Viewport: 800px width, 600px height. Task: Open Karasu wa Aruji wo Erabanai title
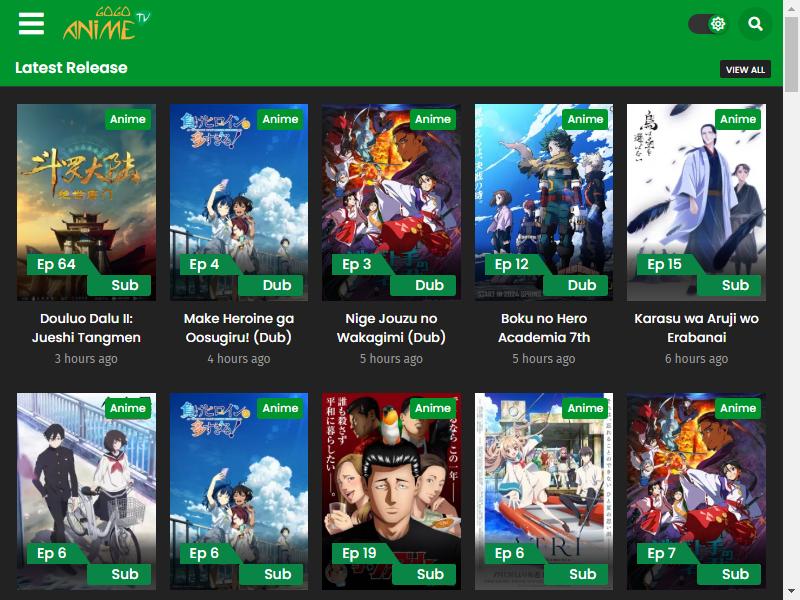coord(696,328)
